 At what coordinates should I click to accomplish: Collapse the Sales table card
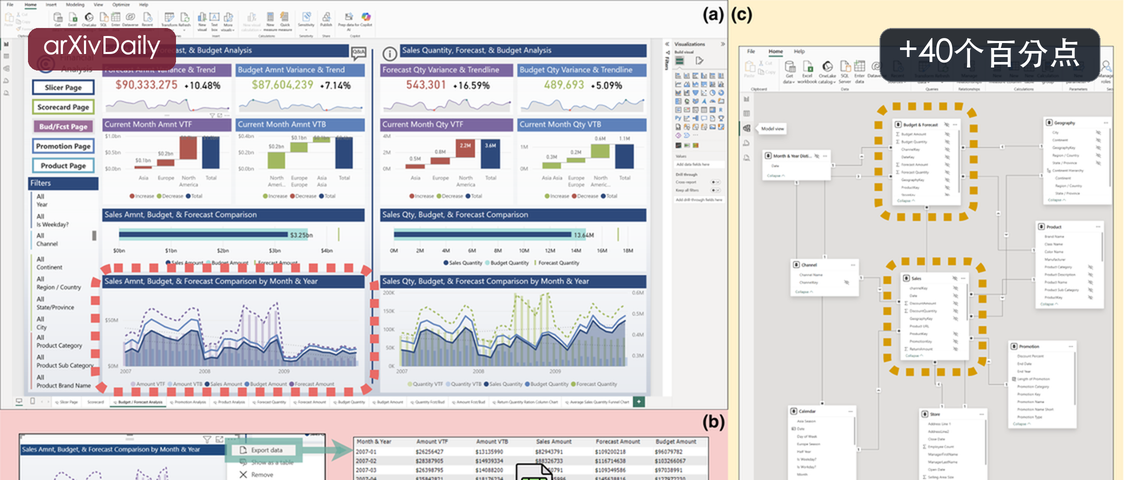click(913, 355)
